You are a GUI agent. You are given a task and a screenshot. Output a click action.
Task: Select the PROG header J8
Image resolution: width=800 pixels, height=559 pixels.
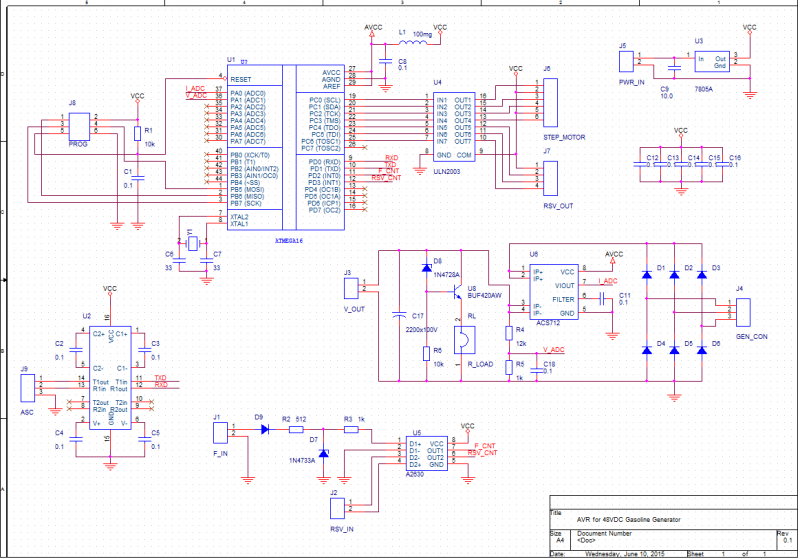78,125
